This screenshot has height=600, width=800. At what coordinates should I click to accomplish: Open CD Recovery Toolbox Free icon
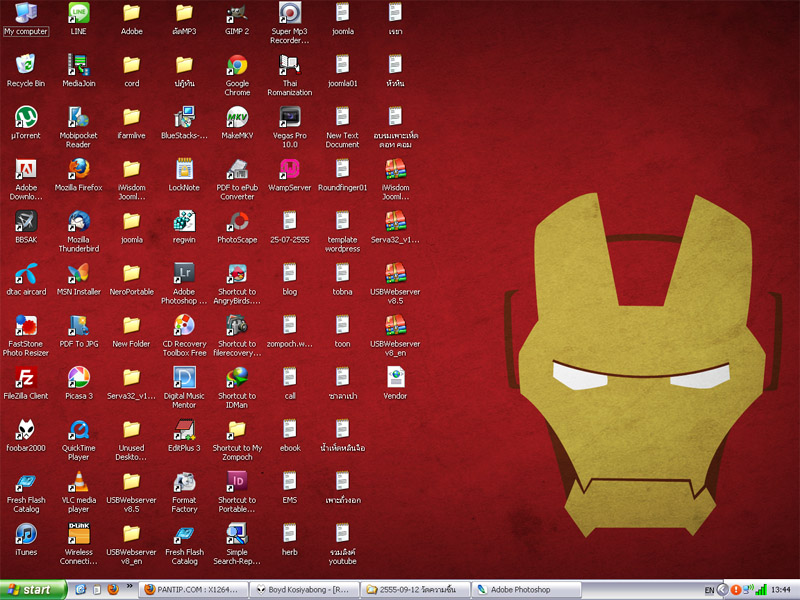coord(184,336)
